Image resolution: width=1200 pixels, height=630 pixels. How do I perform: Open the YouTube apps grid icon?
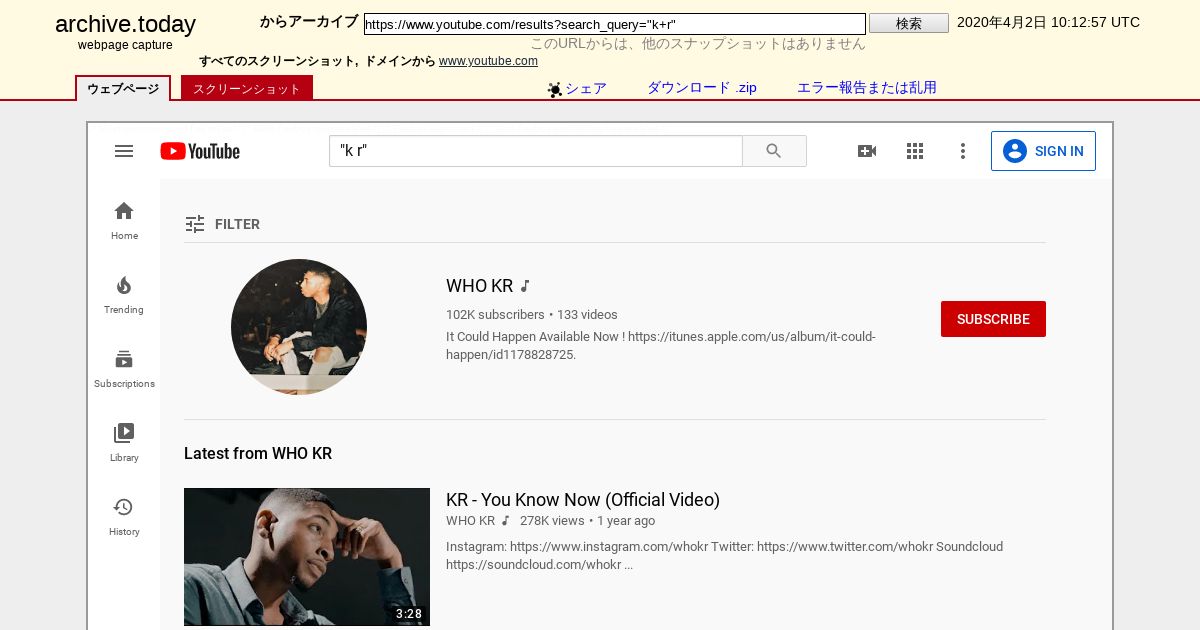pyautogui.click(x=915, y=151)
